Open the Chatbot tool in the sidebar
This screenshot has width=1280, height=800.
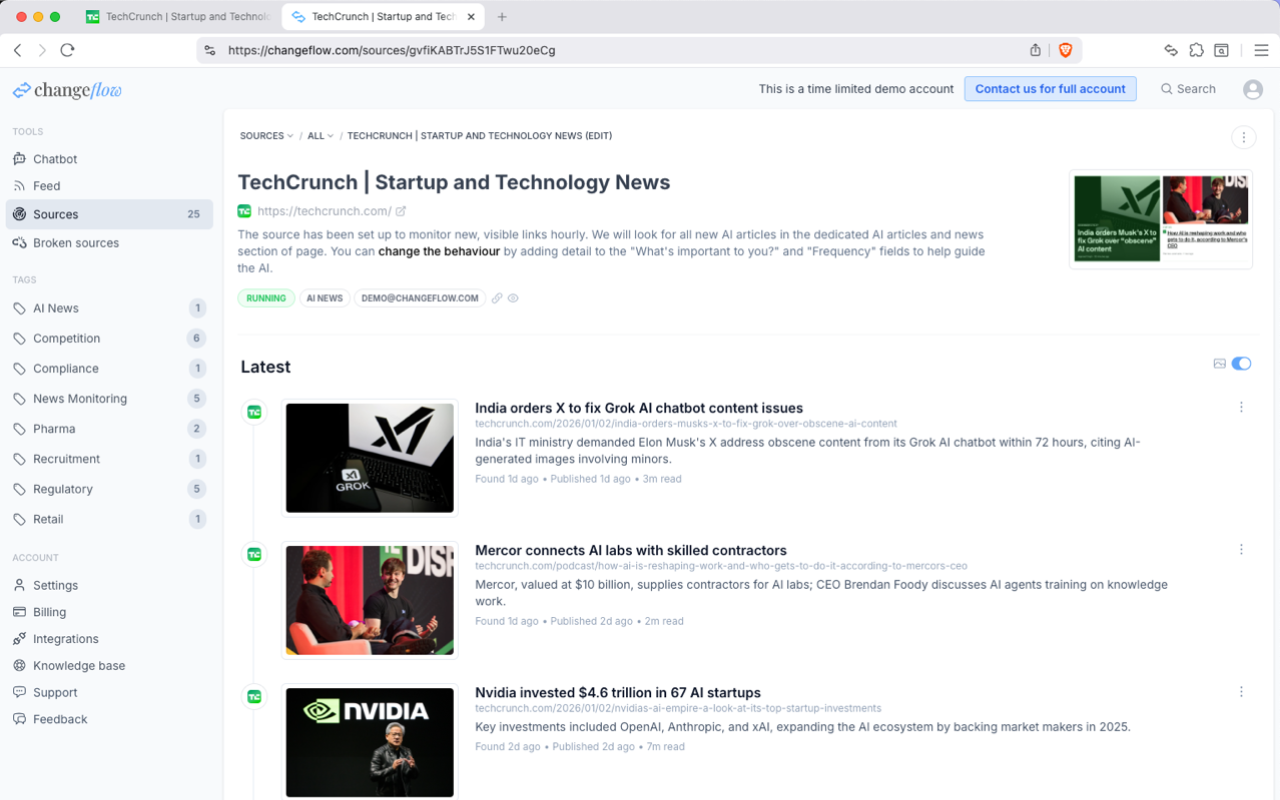click(x=53, y=158)
